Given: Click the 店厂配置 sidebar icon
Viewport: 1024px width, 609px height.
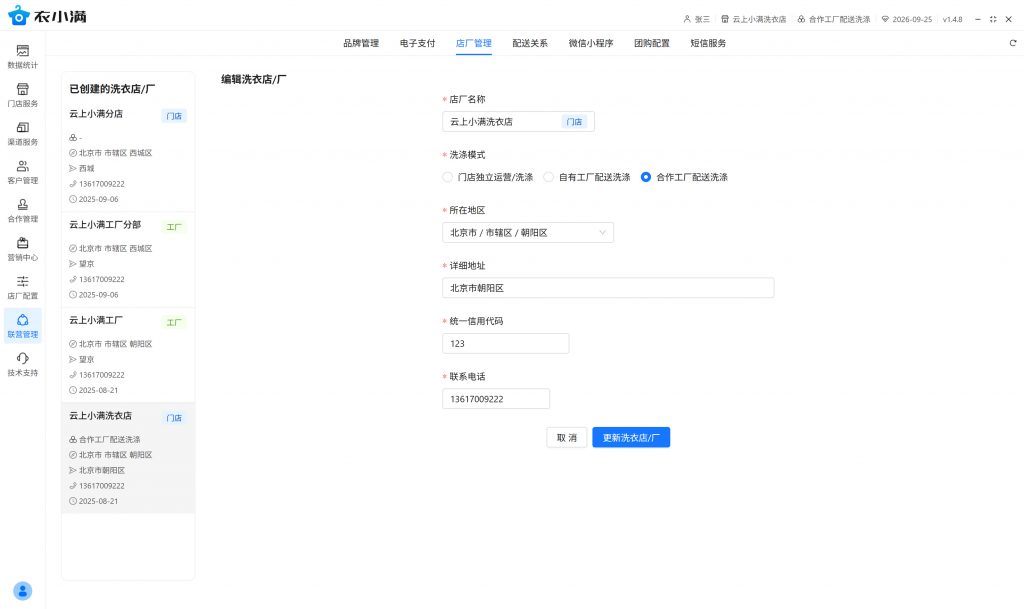Looking at the screenshot, I should pyautogui.click(x=22, y=287).
